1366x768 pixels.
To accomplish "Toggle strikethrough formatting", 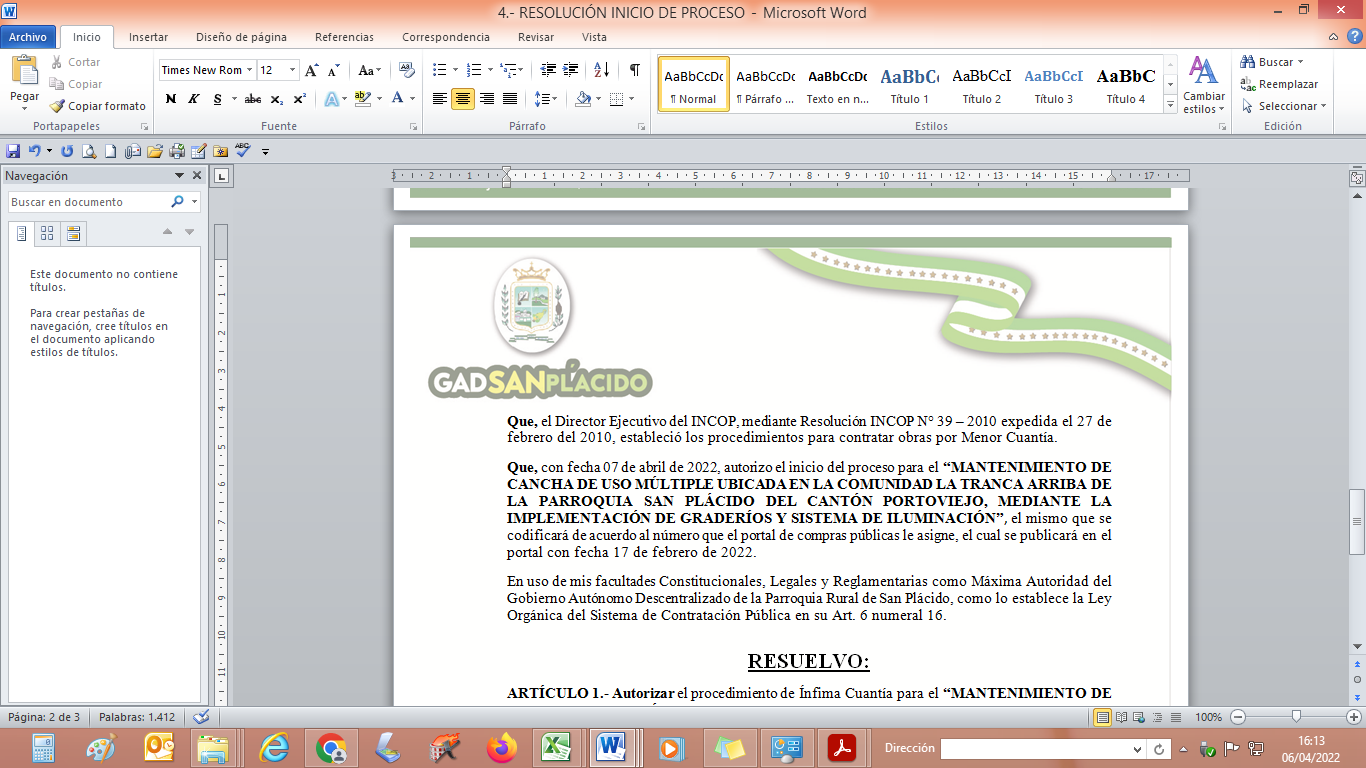I will tap(253, 99).
